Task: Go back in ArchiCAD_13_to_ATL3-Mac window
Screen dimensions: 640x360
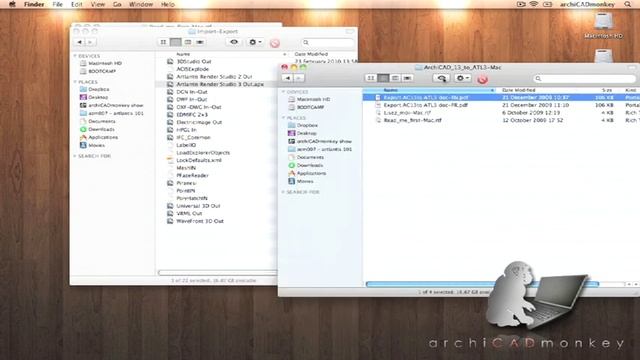Action: [x=288, y=78]
